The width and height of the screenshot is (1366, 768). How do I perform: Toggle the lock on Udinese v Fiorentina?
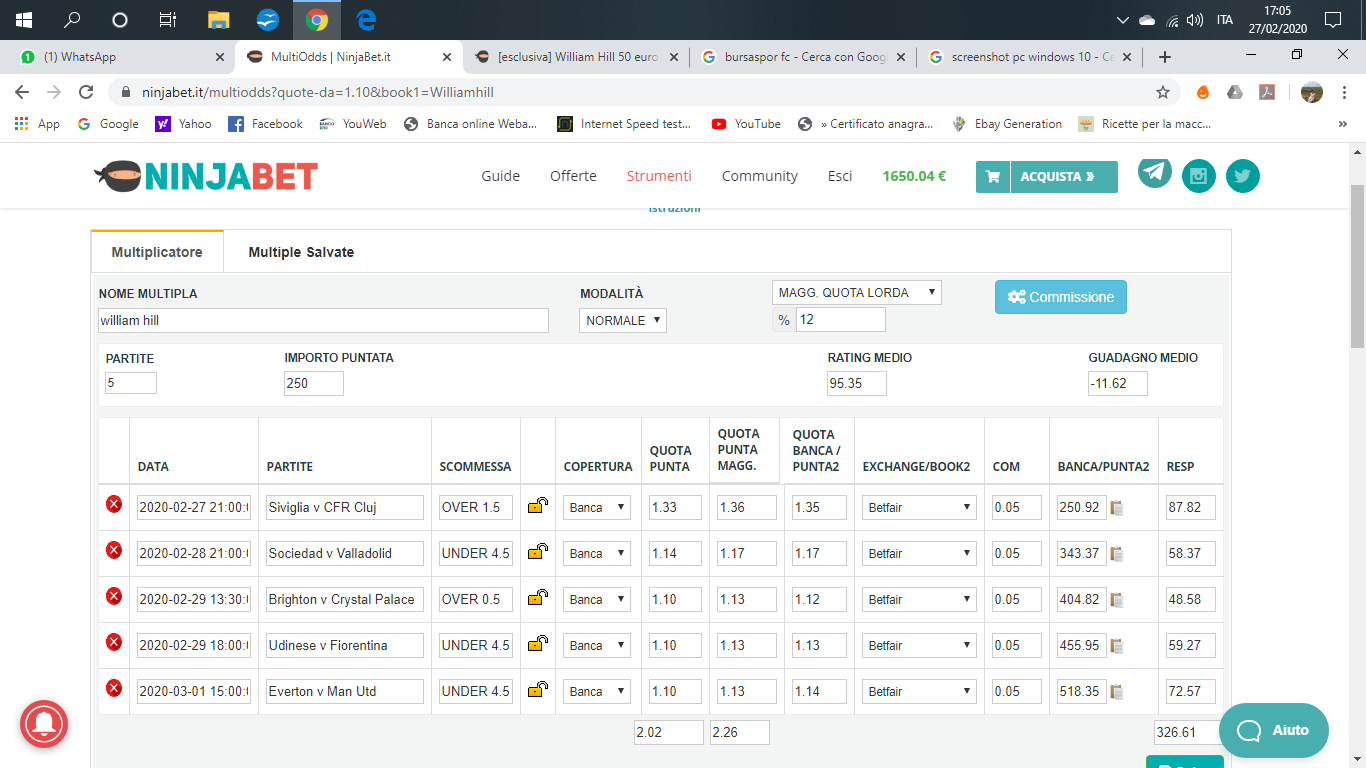click(538, 644)
